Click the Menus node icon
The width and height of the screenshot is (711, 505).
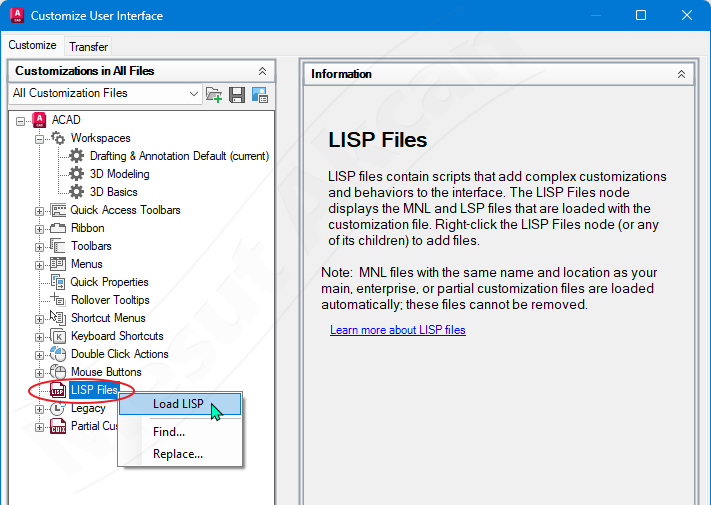tap(58, 264)
